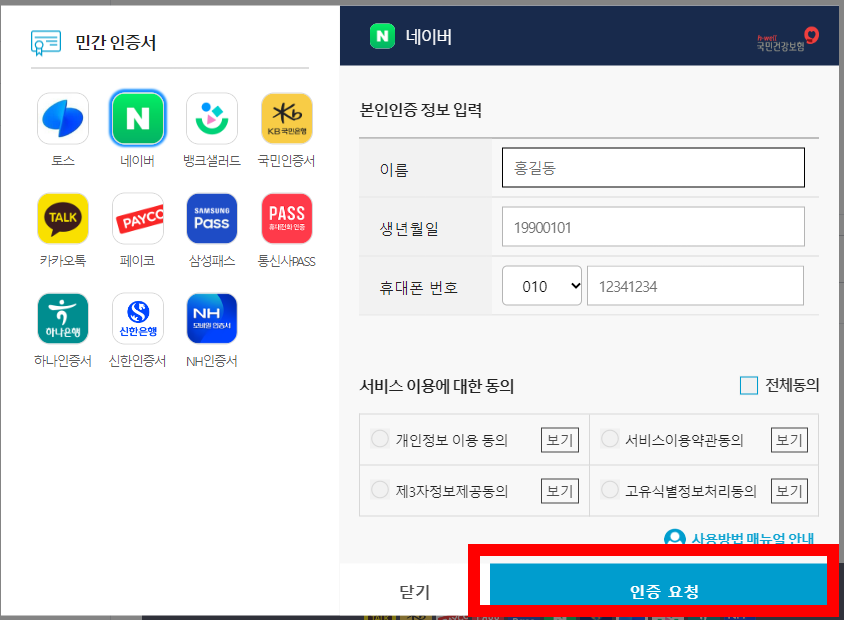The height and width of the screenshot is (620, 844).
Task: Select the 토스 certificate icon
Action: tap(63, 117)
